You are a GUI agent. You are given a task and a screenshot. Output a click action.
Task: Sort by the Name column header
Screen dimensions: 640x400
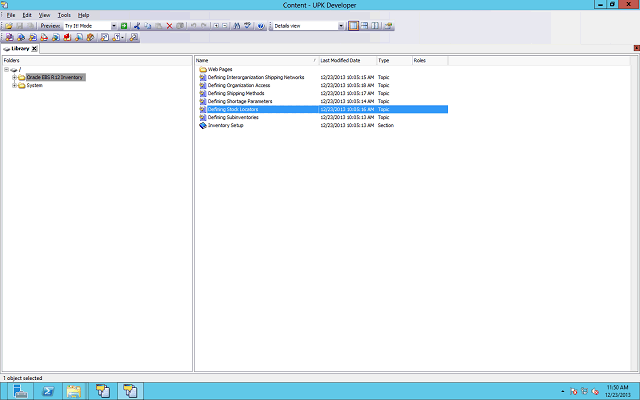coord(255,60)
